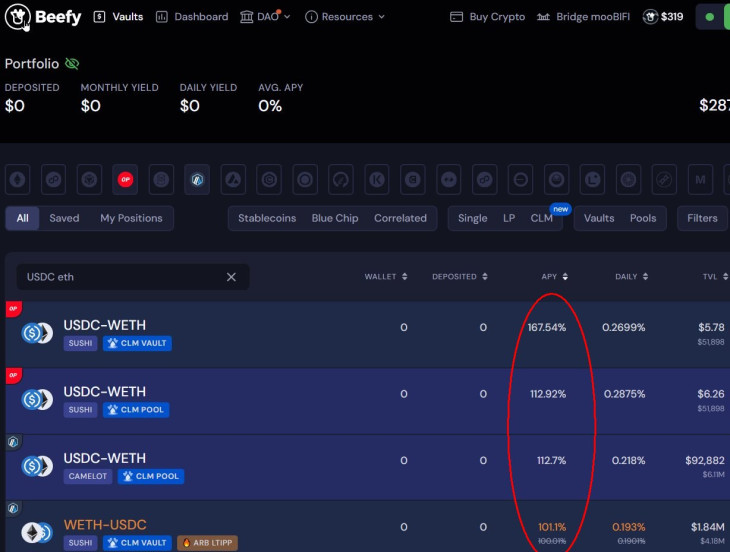Toggle the Kava K chain filter
The image size is (730, 552).
click(x=377, y=179)
